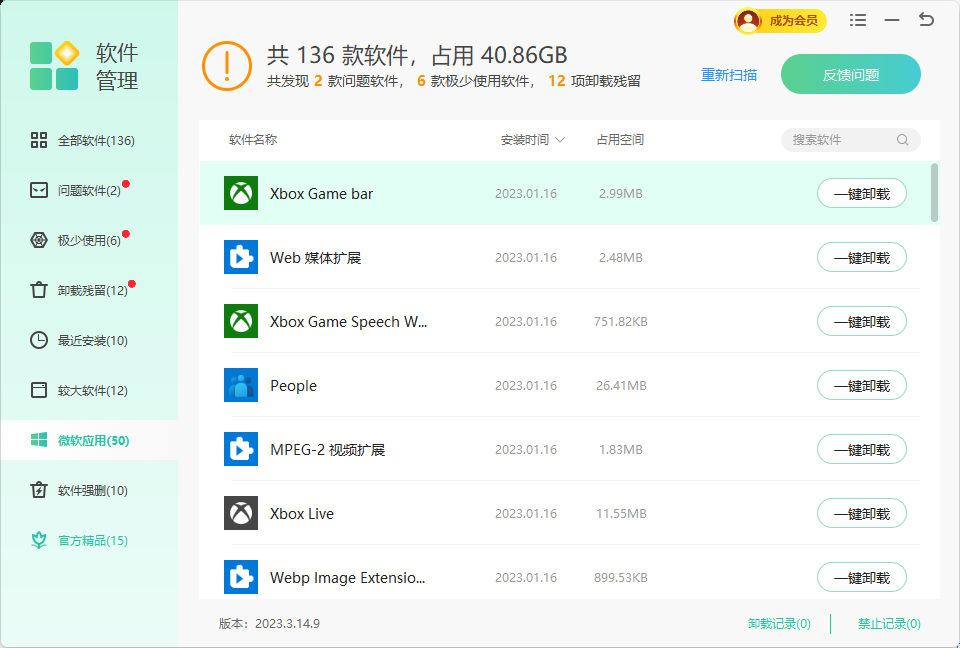The image size is (960, 648).
Task: Click the Xbox Game Speech Window icon
Action: (x=241, y=321)
